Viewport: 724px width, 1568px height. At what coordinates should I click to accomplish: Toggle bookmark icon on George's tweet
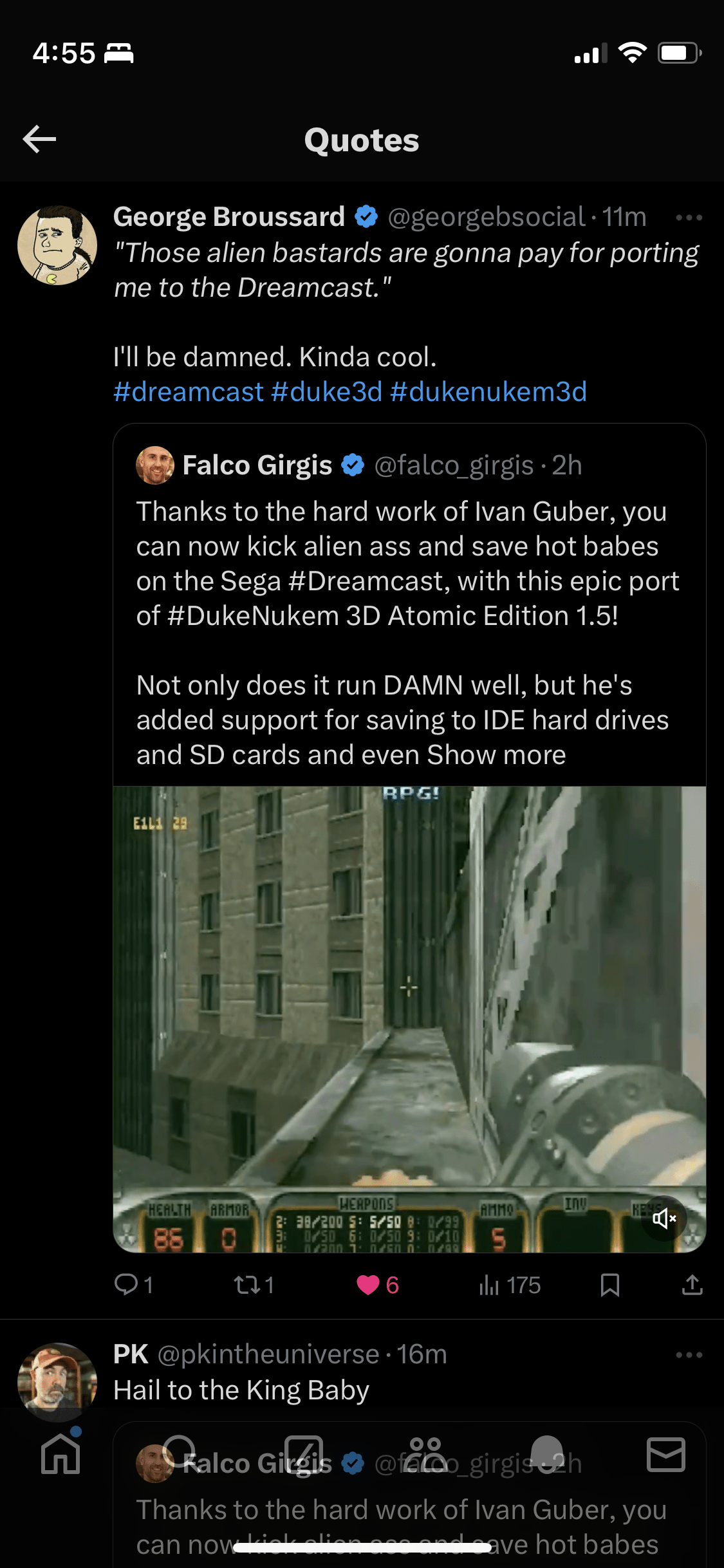click(x=609, y=1285)
